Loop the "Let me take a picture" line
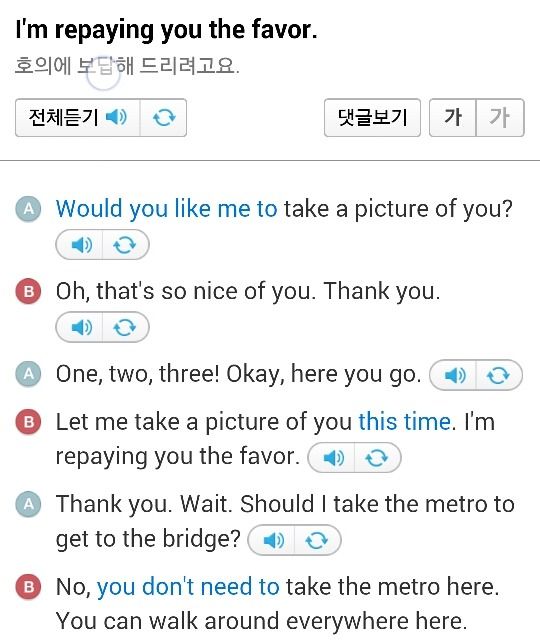Image resolution: width=540 pixels, height=641 pixels. pos(378,457)
